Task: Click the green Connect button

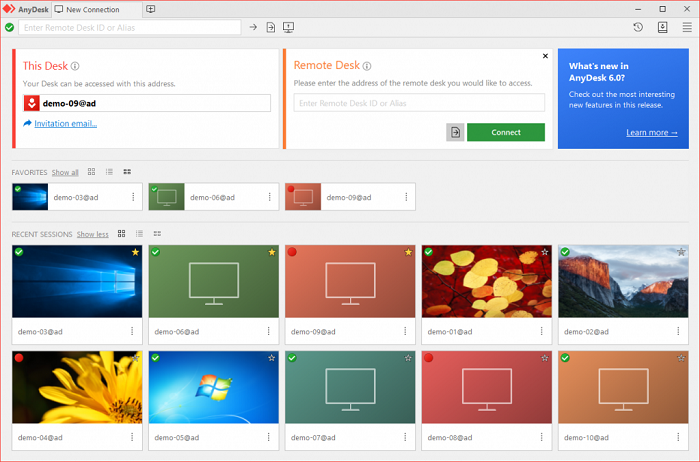Action: (506, 132)
